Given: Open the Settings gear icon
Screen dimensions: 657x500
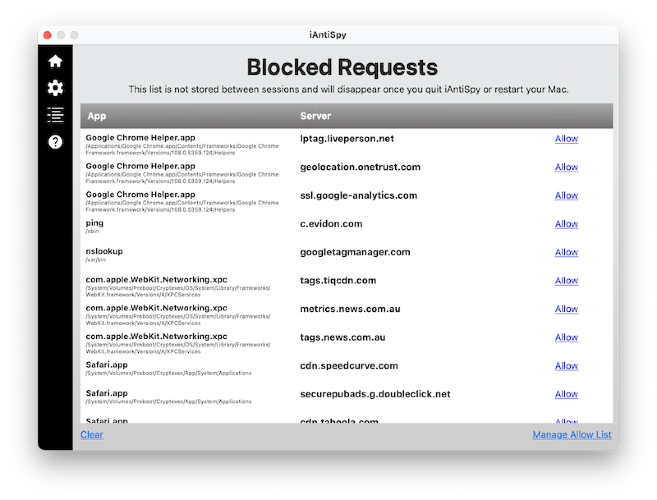Looking at the screenshot, I should point(55,88).
